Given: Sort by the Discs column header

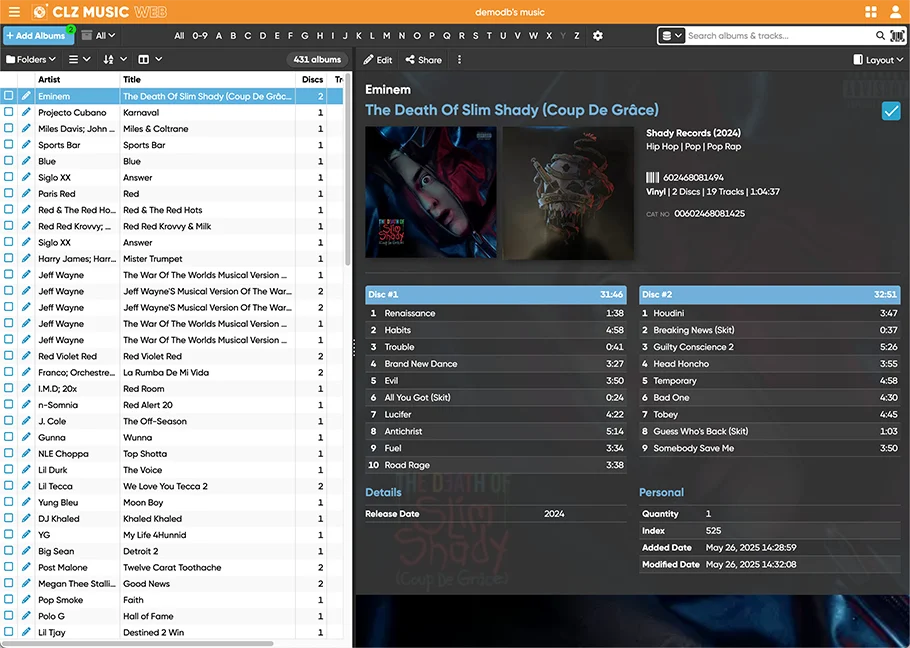Looking at the screenshot, I should coord(312,79).
